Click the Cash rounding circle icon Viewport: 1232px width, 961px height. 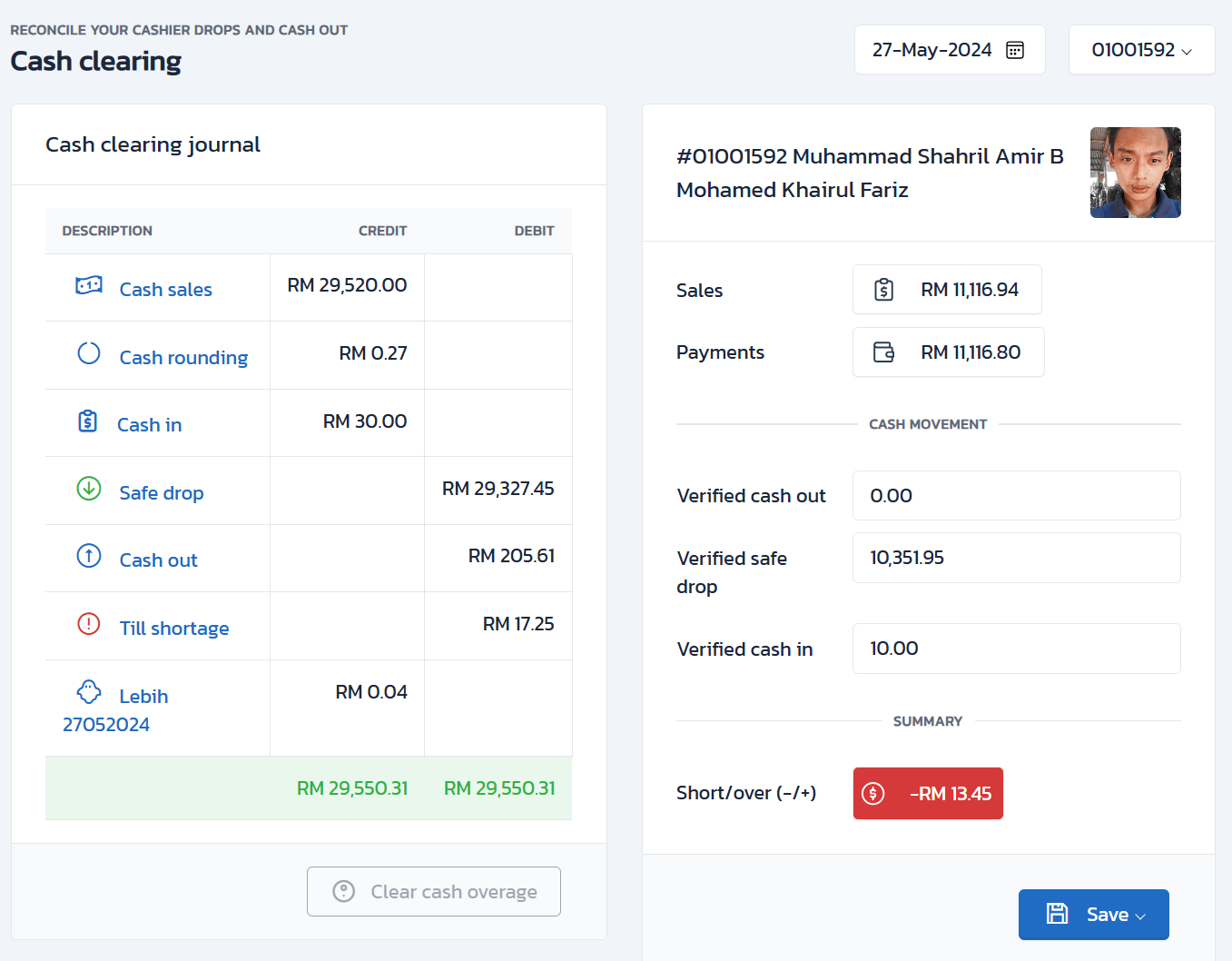click(89, 353)
